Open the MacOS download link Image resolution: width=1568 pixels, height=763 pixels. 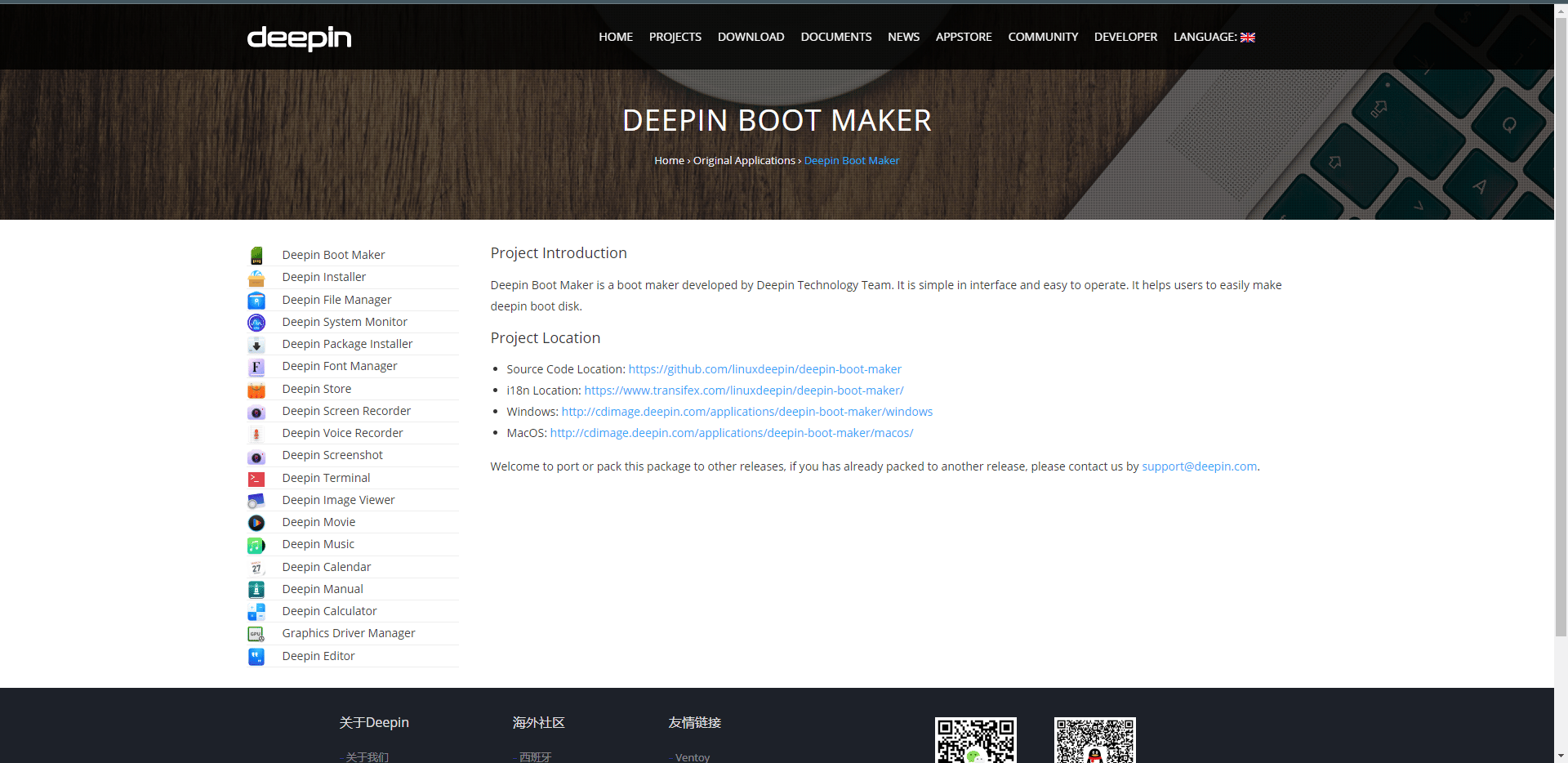tap(732, 433)
